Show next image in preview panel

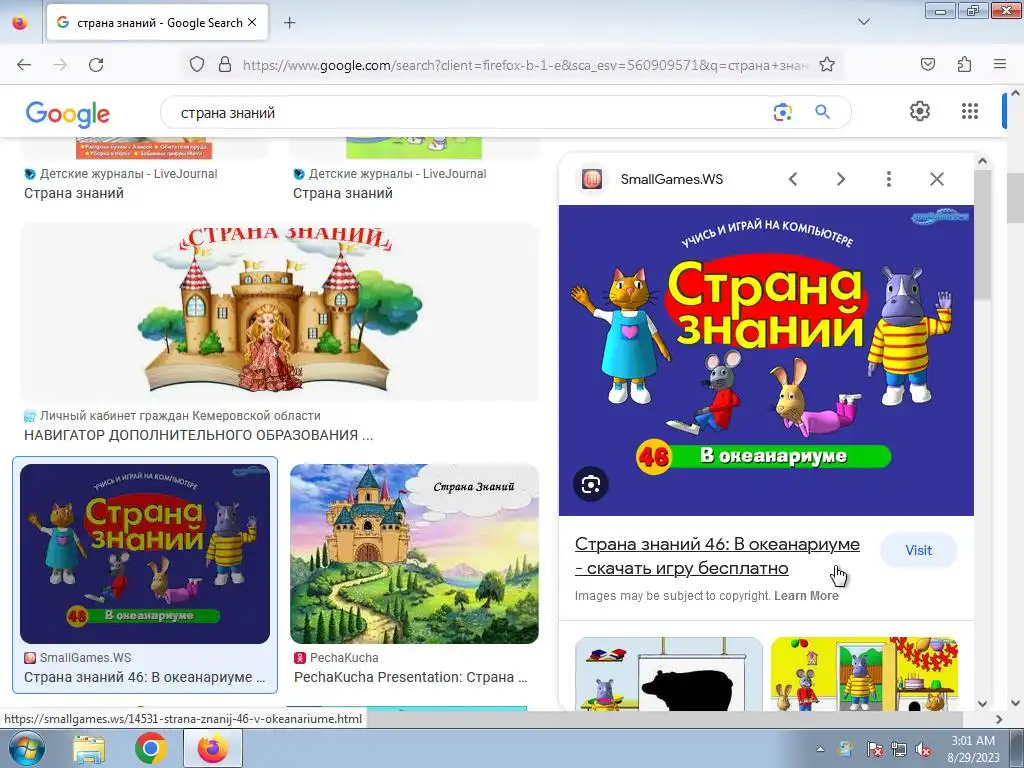coord(840,179)
